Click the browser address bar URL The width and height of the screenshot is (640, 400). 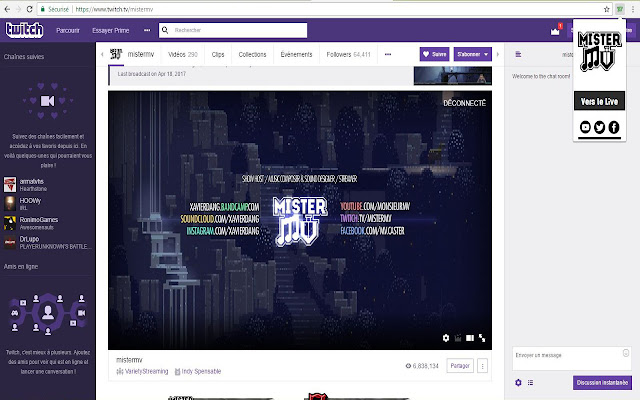pyautogui.click(x=114, y=9)
